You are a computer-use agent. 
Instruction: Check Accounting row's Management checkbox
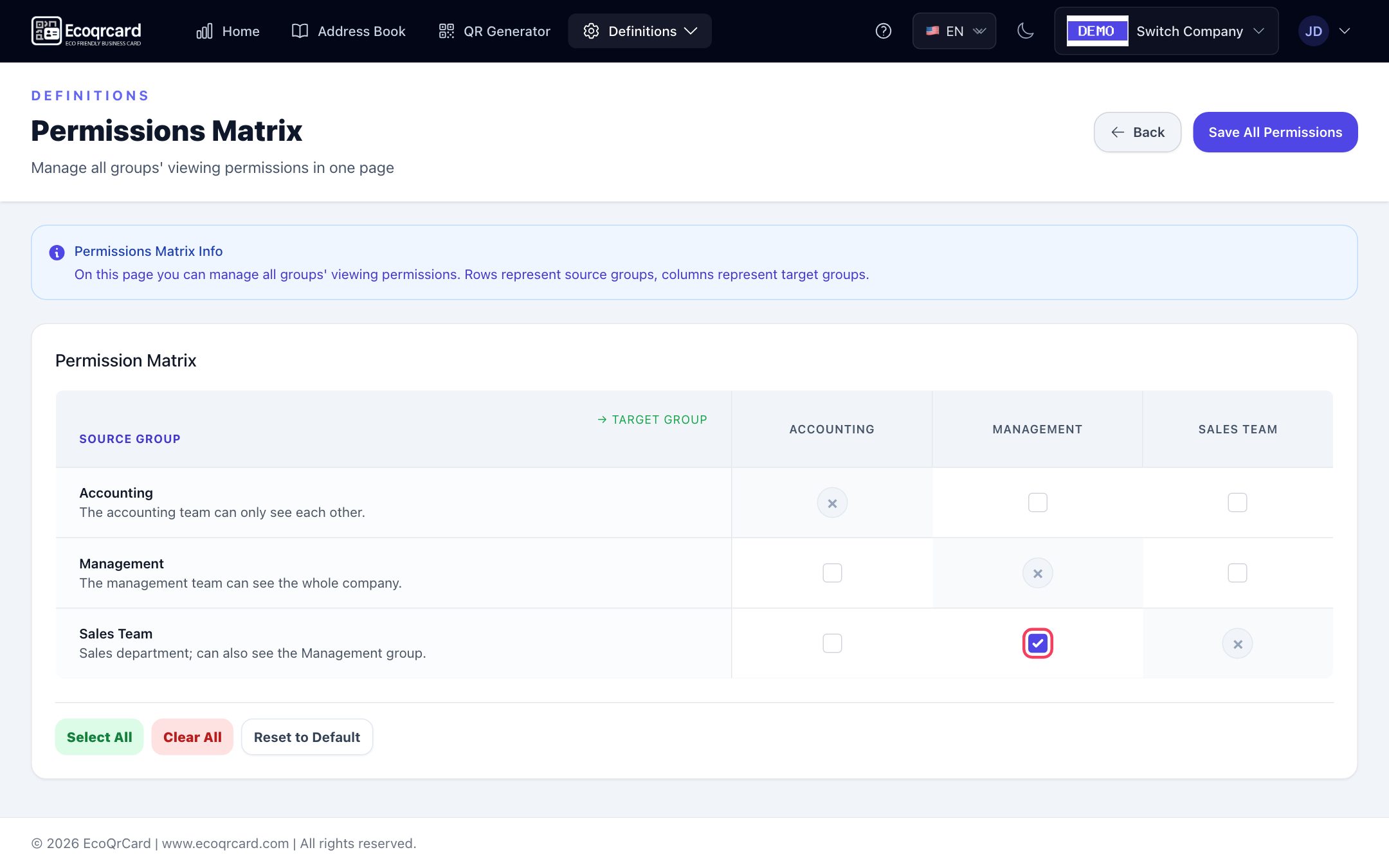pyautogui.click(x=1037, y=502)
